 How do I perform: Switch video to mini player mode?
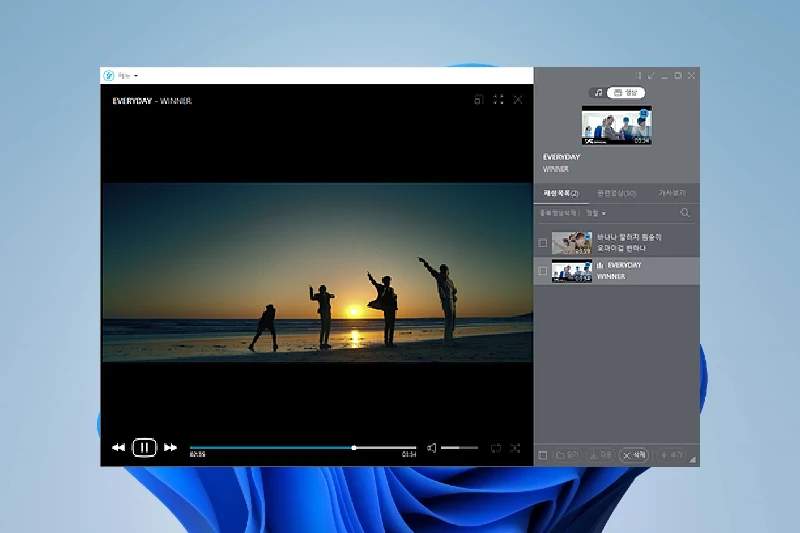click(478, 99)
